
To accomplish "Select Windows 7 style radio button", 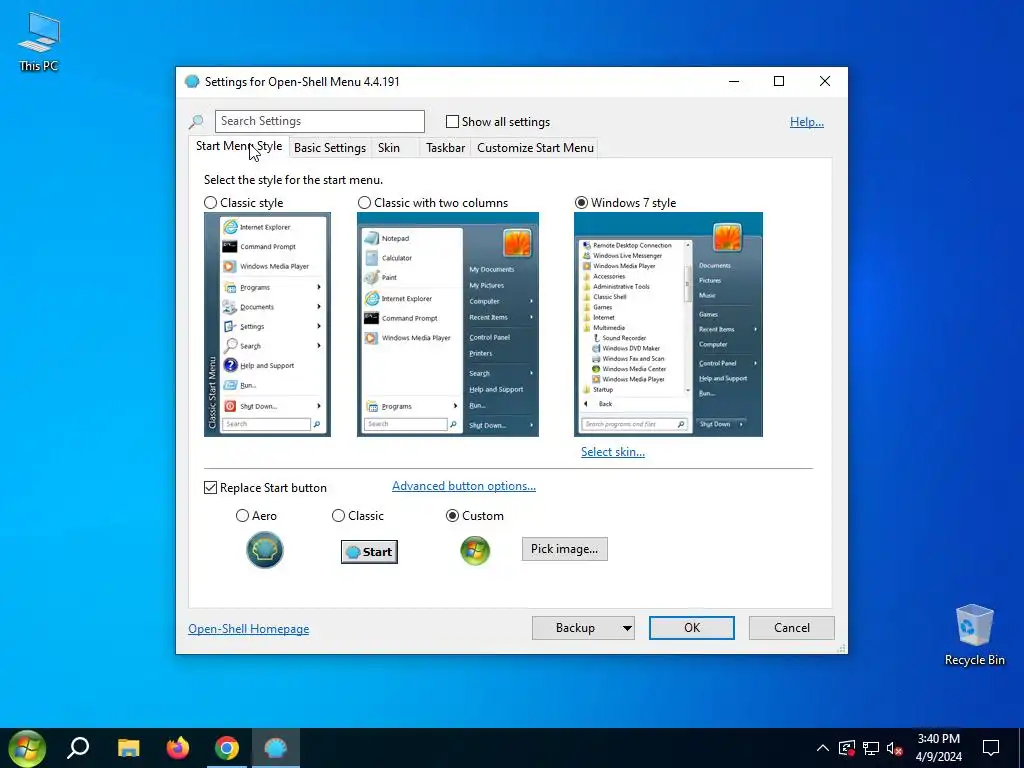I will pos(581,202).
